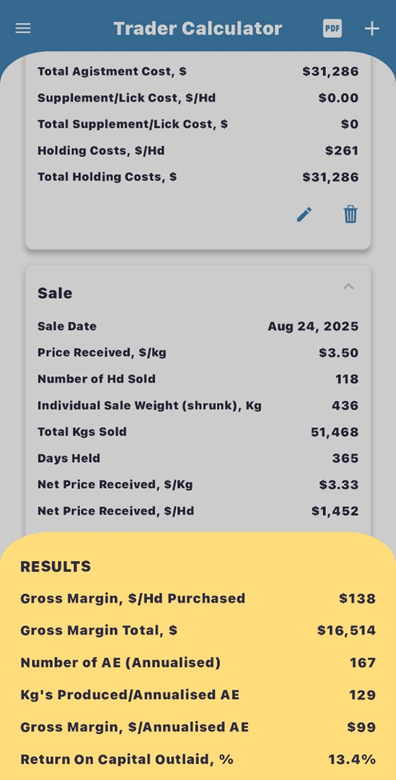
Task: Tap the Price Received $3.50 value
Action: pos(338,353)
